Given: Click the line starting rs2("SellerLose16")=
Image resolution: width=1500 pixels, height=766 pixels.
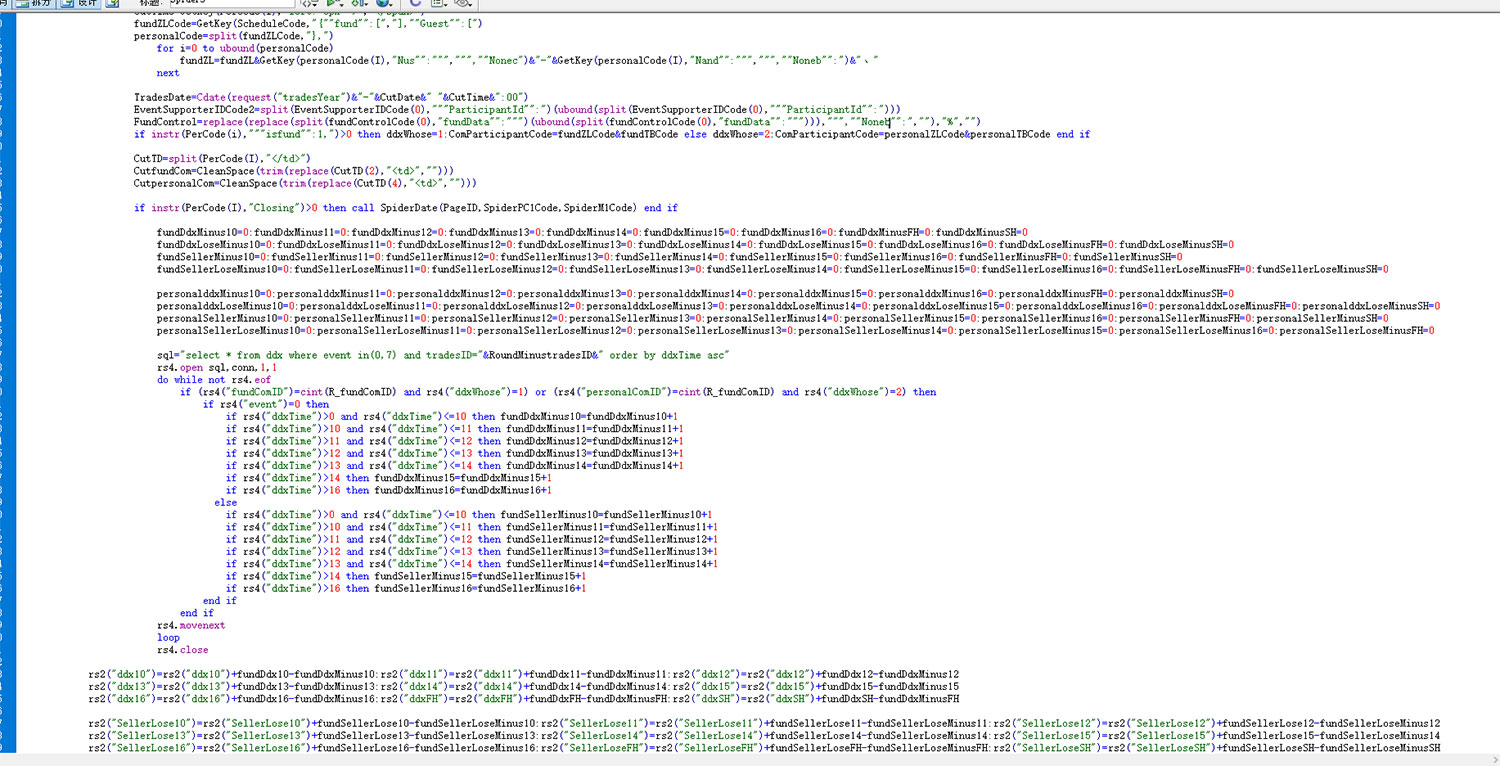Looking at the screenshot, I should [764, 748].
